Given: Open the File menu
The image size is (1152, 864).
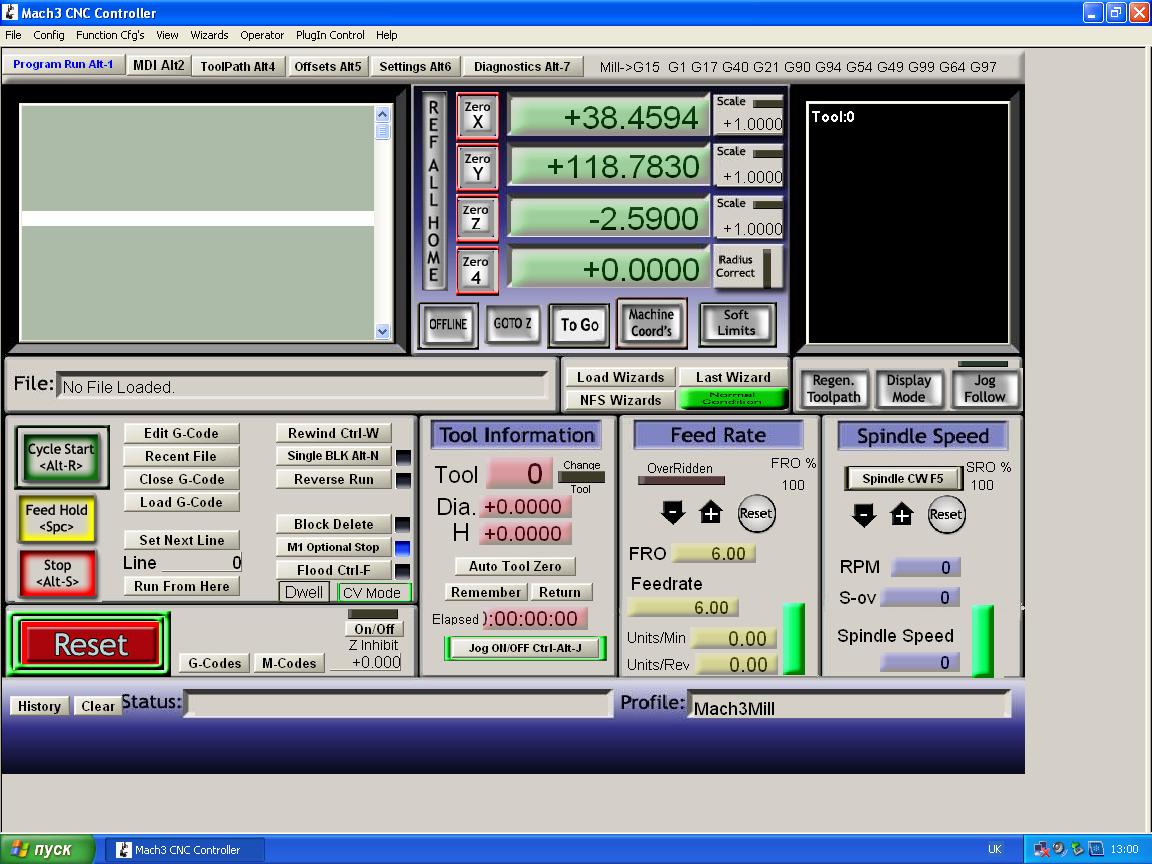Looking at the screenshot, I should pyautogui.click(x=13, y=35).
